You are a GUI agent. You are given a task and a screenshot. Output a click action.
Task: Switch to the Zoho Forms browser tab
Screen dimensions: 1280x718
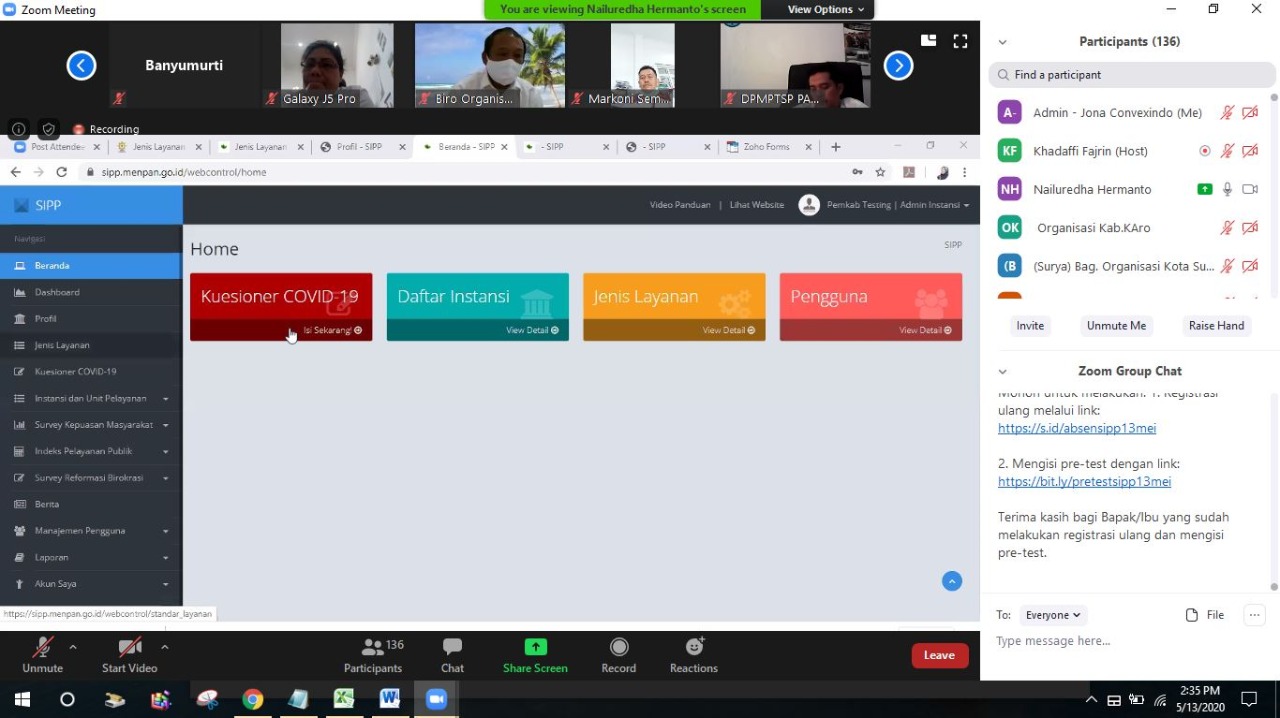[767, 147]
